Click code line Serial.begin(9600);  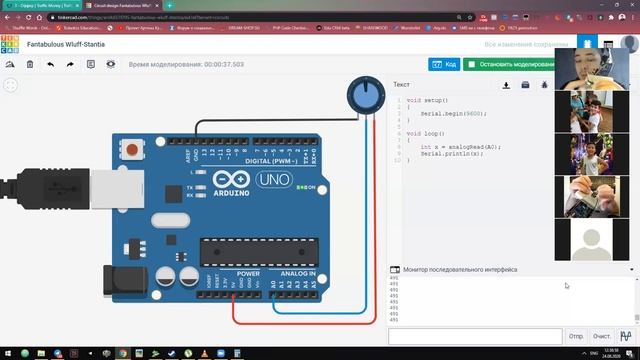[x=453, y=113]
